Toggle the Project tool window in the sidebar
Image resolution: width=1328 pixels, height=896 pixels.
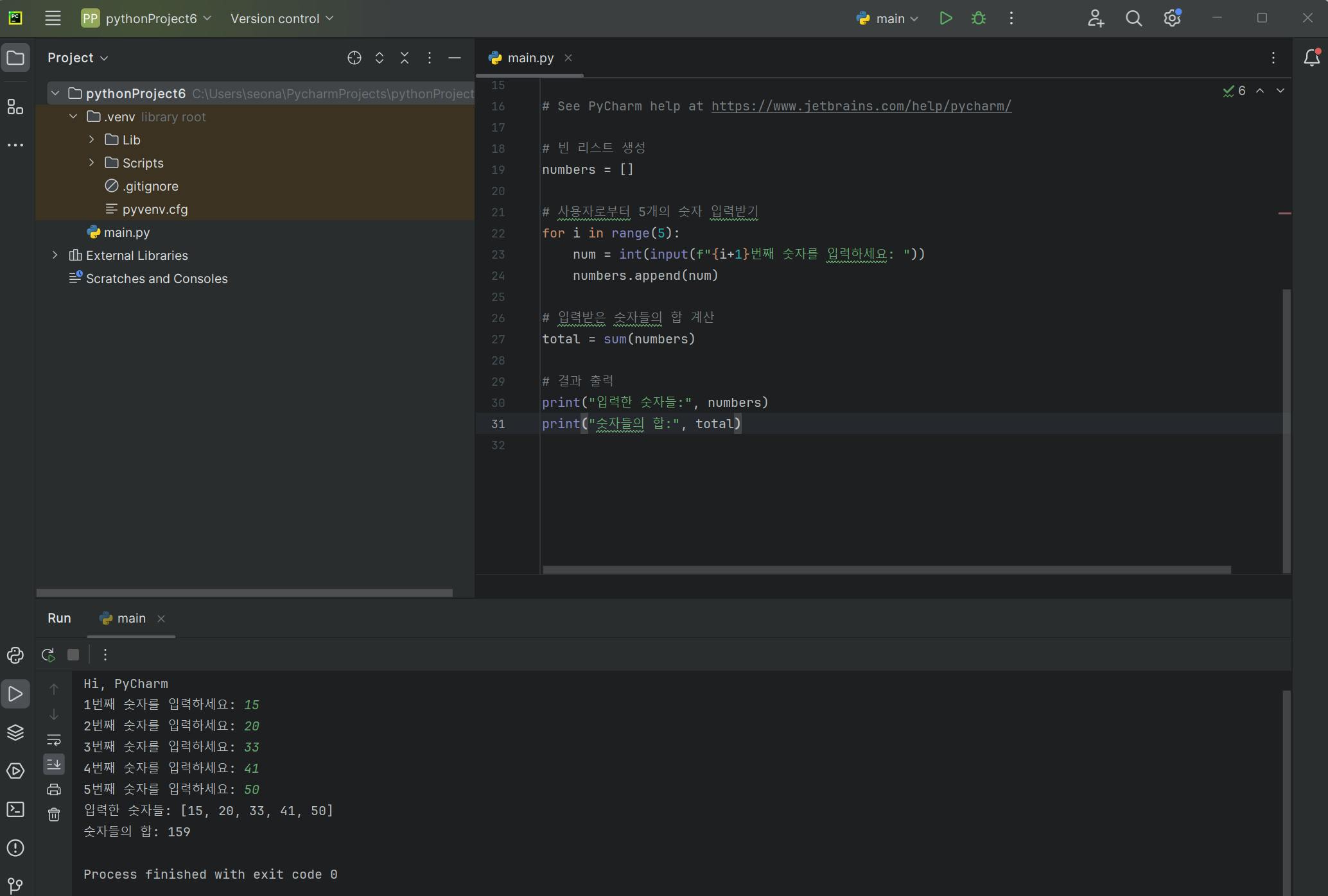[15, 58]
